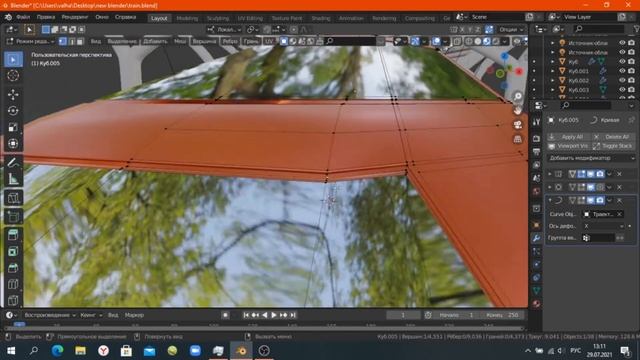This screenshot has height=360, width=640.
Task: Open the Render properties tab
Action: click(x=537, y=139)
